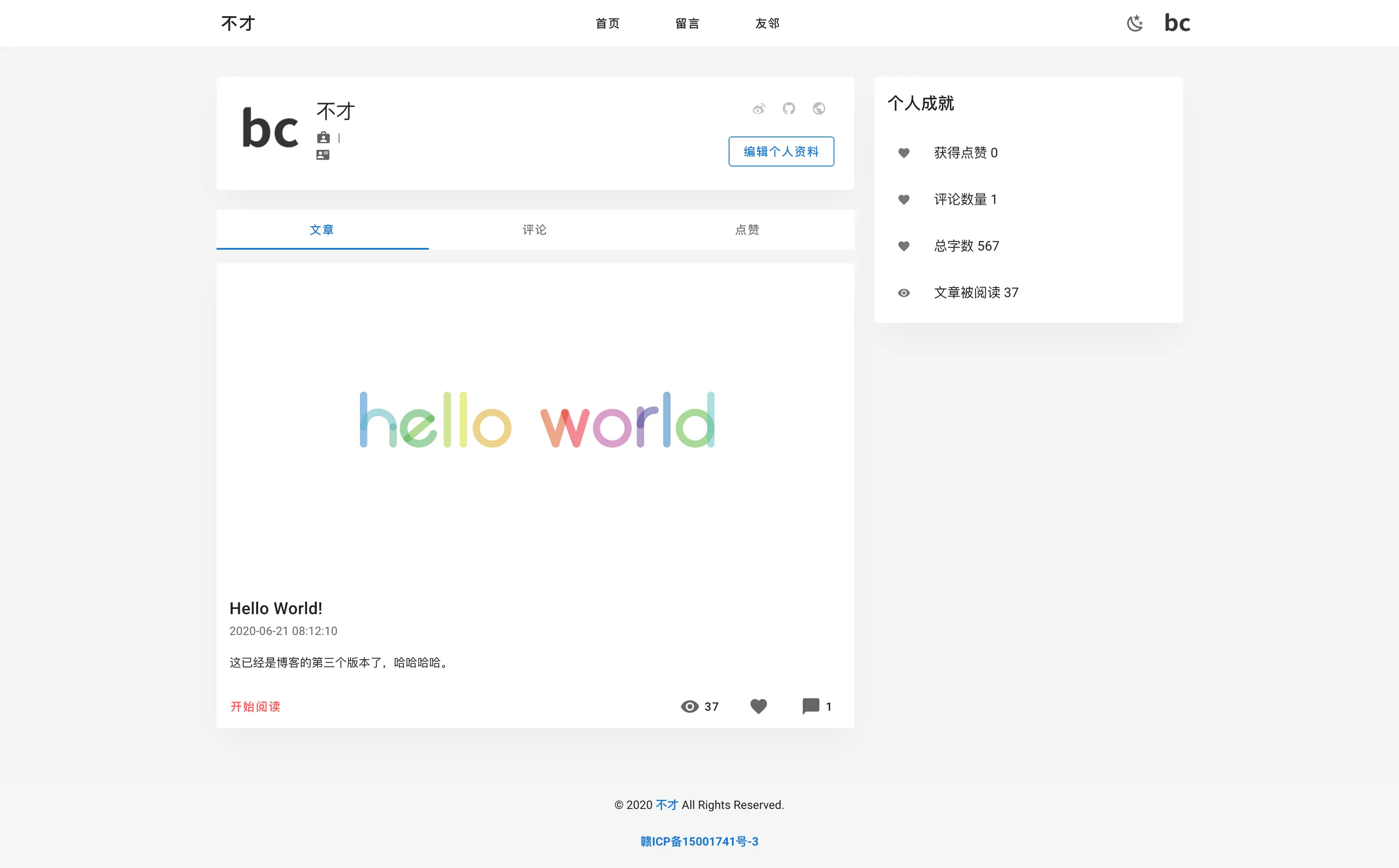This screenshot has width=1399, height=868.
Task: Click the heart like icon on post
Action: 759,706
